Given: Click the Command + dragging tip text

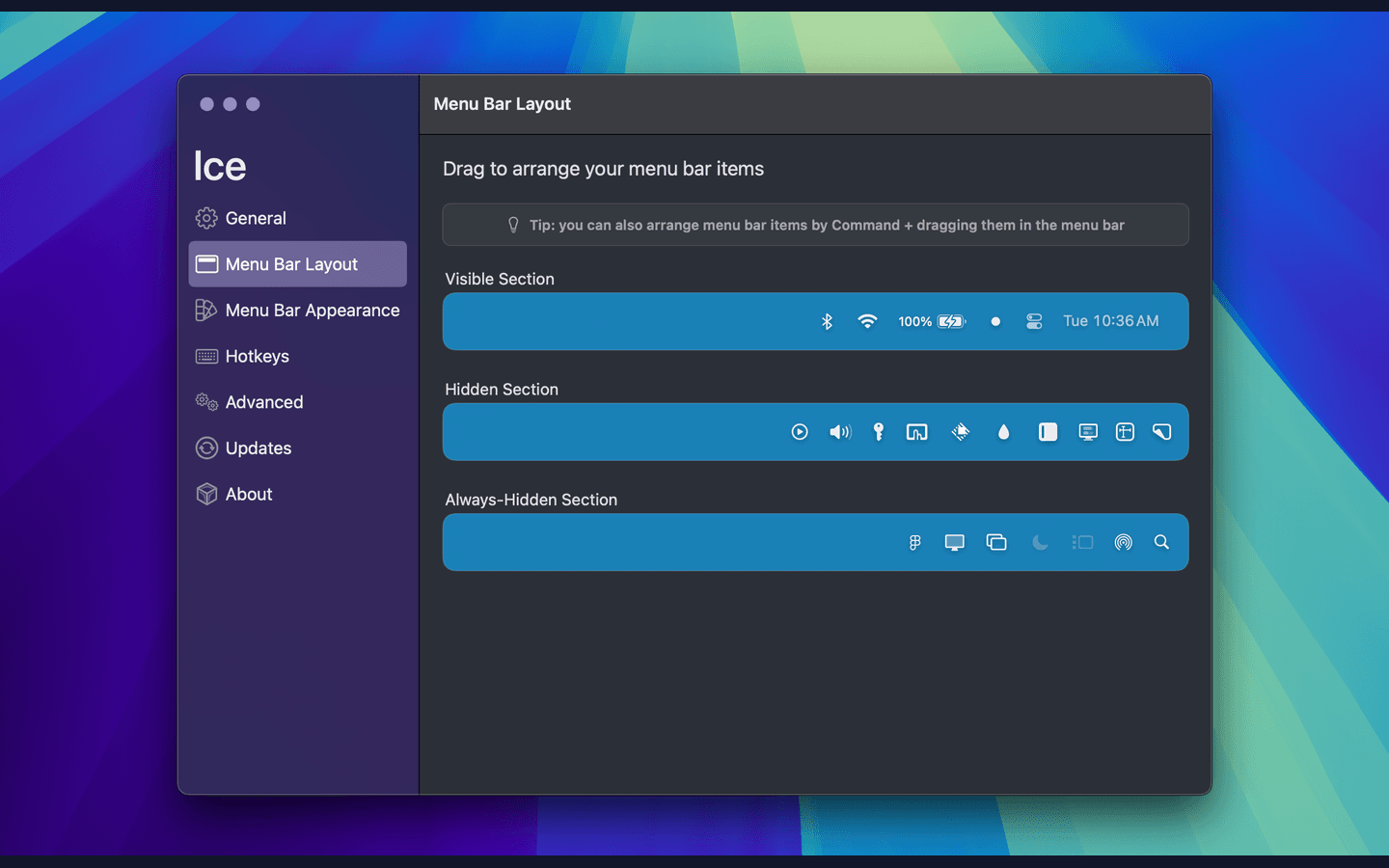Looking at the screenshot, I should [827, 225].
